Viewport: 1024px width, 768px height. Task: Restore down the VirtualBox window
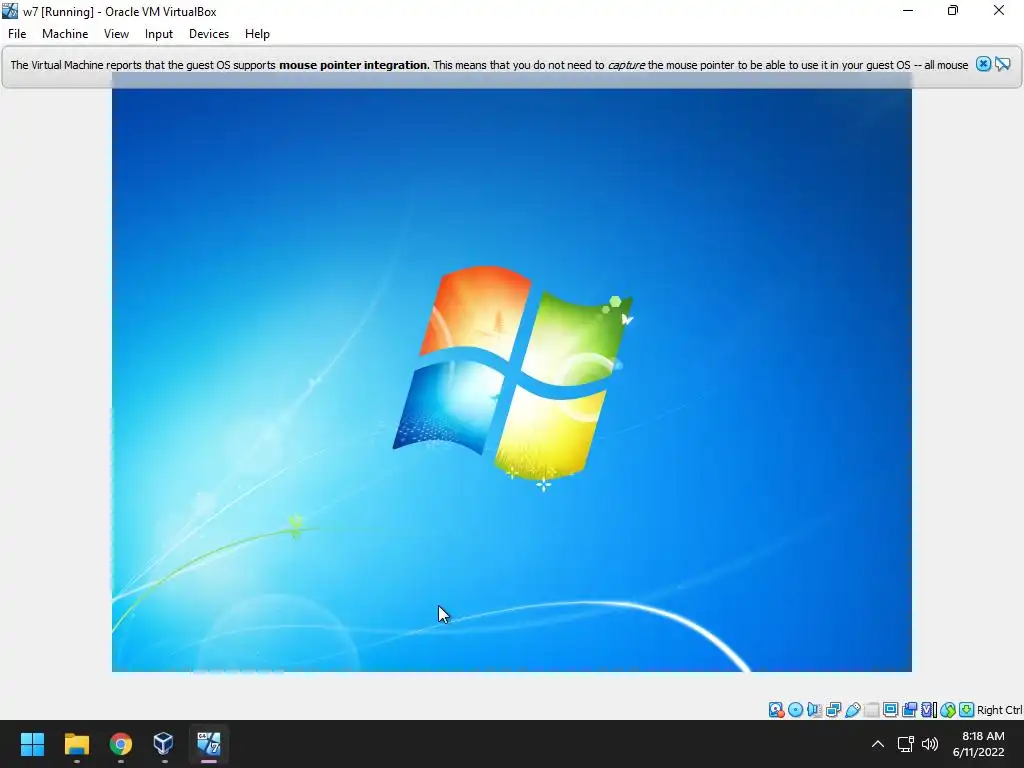(953, 10)
